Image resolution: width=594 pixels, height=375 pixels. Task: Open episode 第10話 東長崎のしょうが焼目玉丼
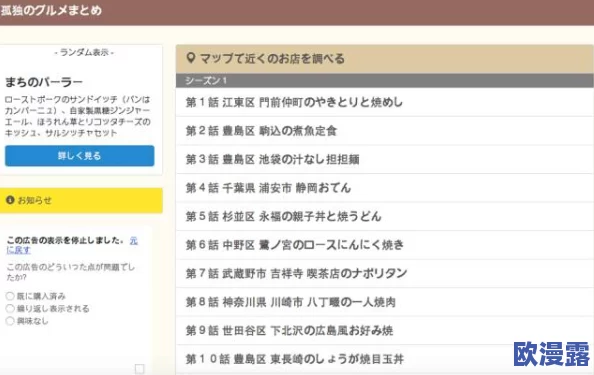(x=385, y=359)
